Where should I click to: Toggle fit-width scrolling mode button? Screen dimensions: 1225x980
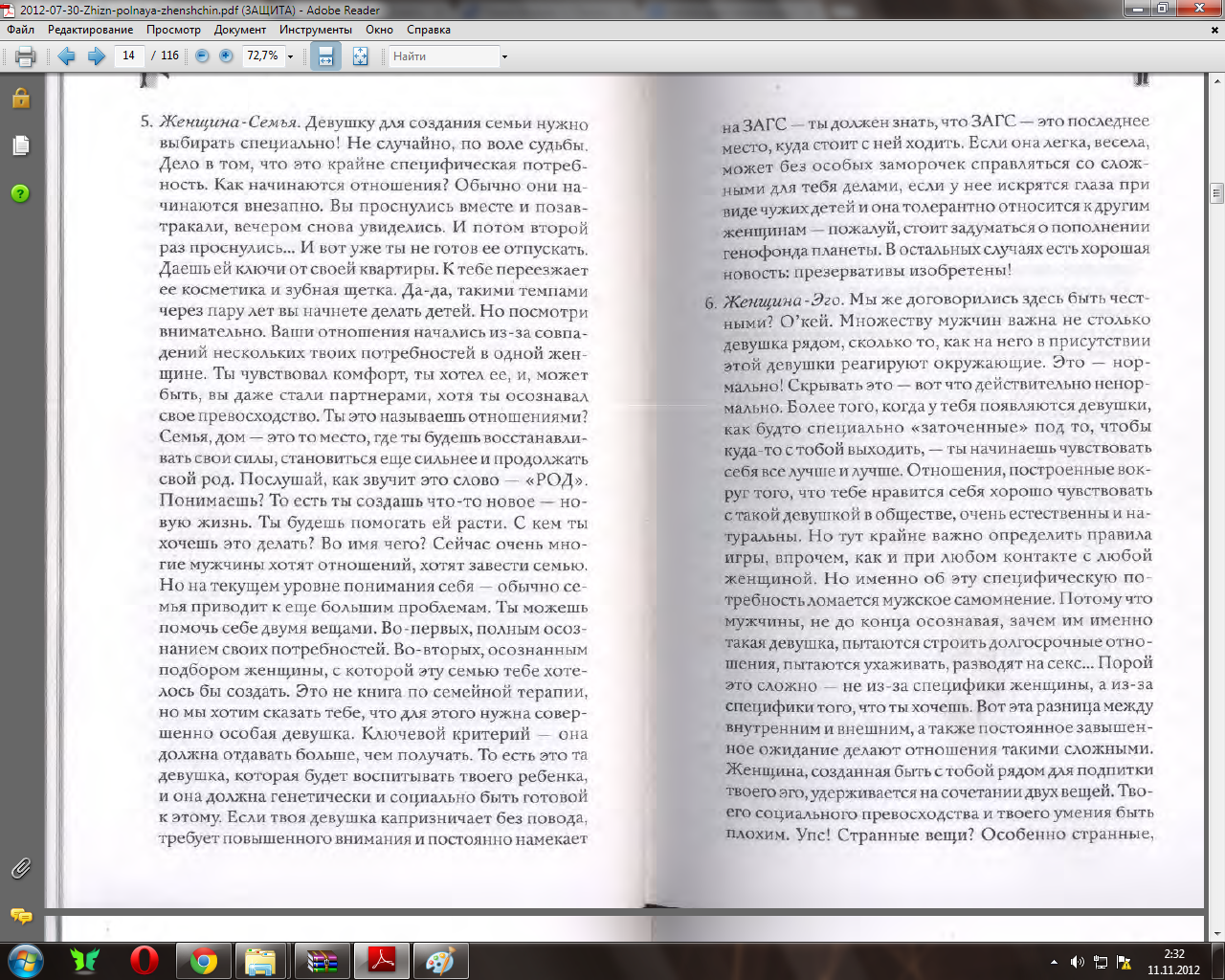[325, 56]
